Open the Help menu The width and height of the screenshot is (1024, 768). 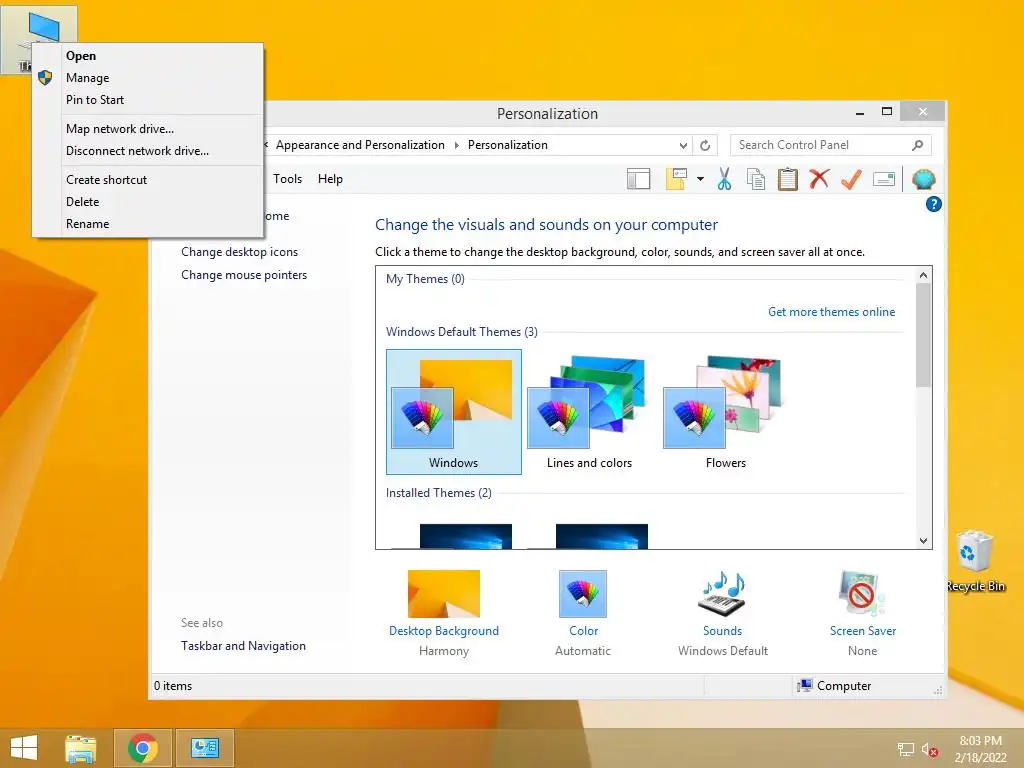tap(330, 179)
